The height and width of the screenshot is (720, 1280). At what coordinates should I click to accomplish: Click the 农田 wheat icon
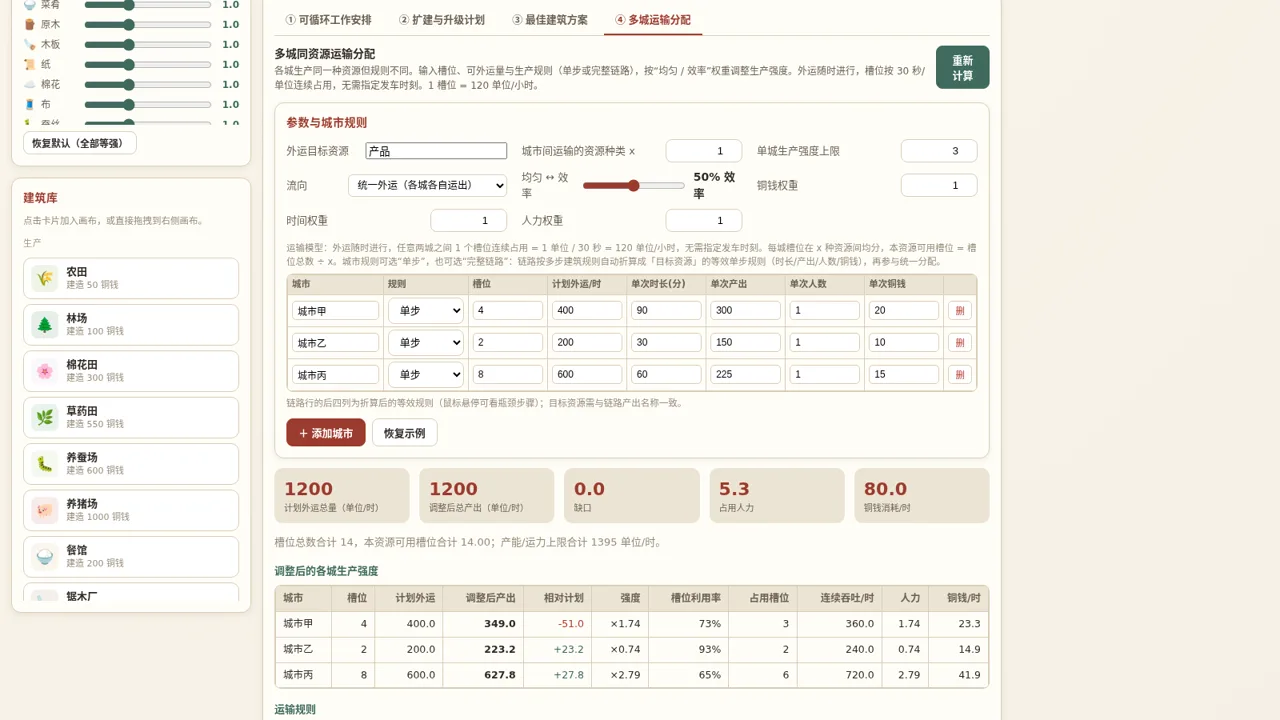click(x=44, y=278)
